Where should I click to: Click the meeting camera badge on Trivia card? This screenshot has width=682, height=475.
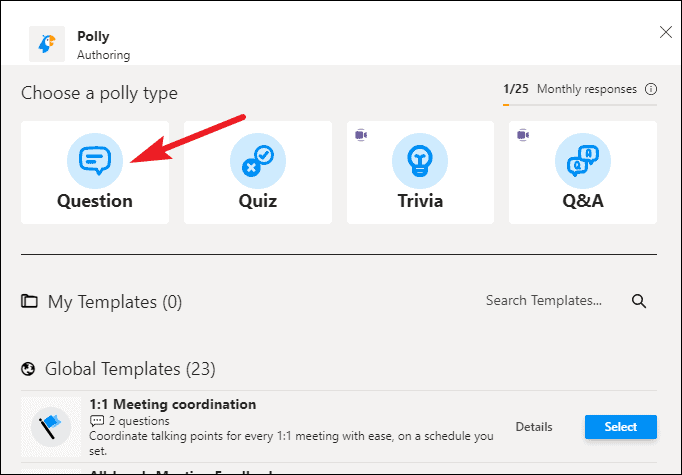(x=361, y=135)
